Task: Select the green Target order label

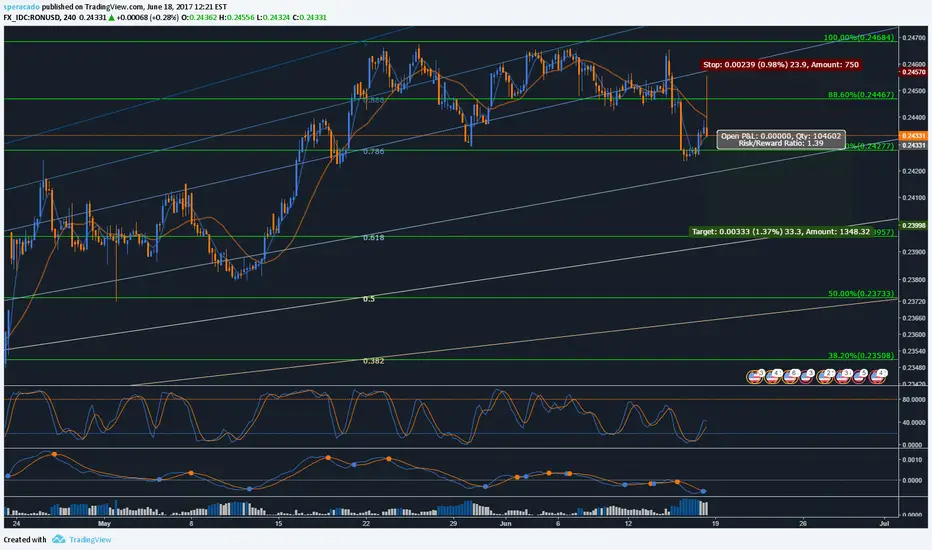Action: pyautogui.click(x=780, y=231)
